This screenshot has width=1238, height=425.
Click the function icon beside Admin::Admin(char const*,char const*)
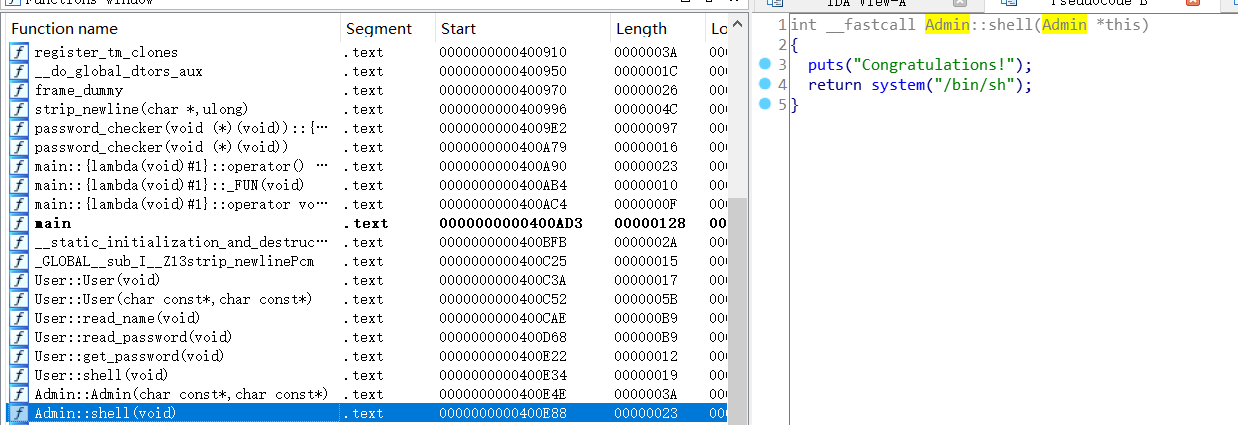(18, 394)
